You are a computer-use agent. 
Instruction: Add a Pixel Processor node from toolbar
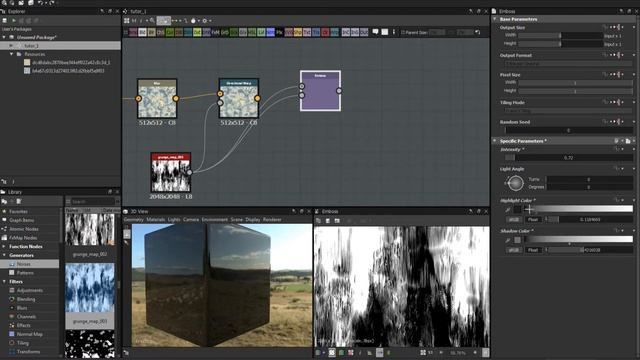[x=279, y=32]
